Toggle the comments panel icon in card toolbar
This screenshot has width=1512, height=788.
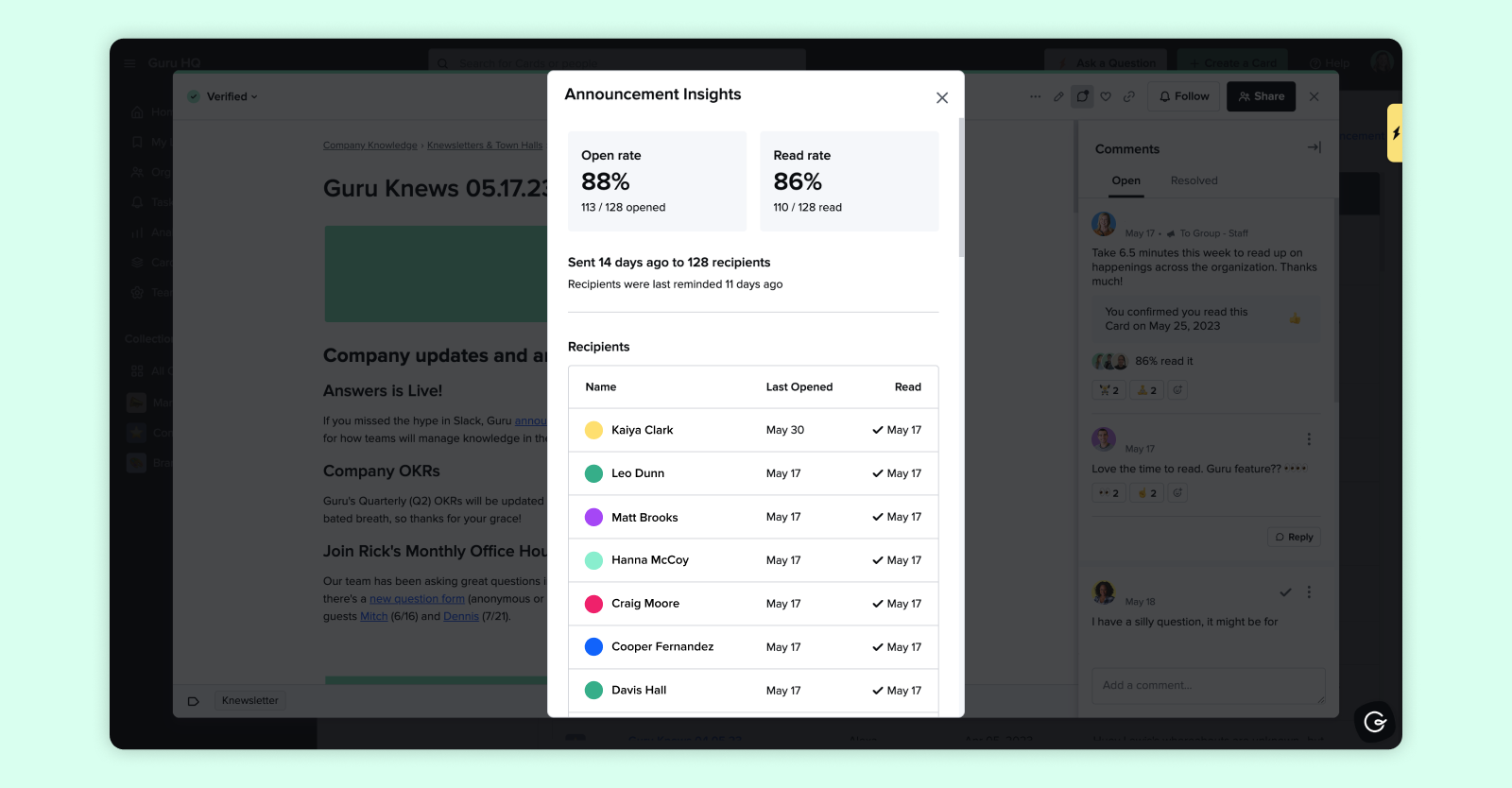coord(1083,96)
